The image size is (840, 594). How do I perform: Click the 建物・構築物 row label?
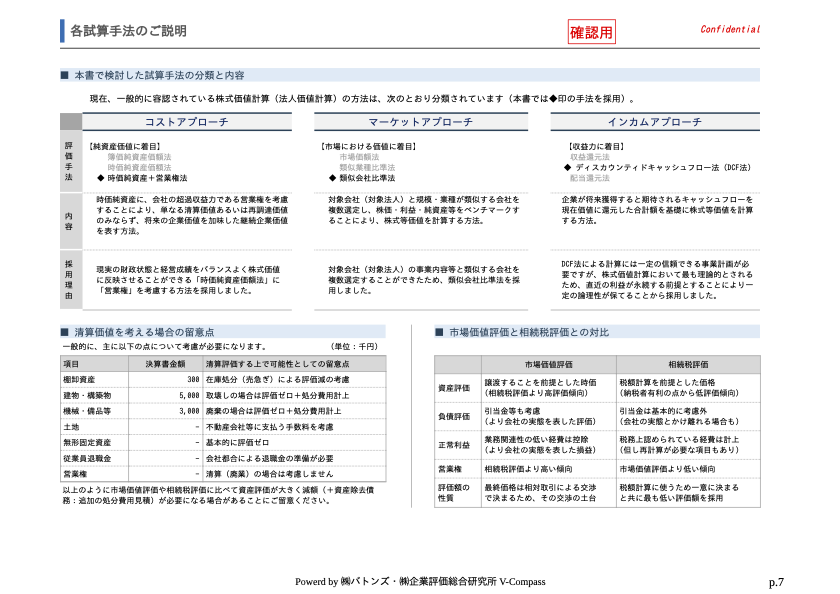tap(87, 395)
